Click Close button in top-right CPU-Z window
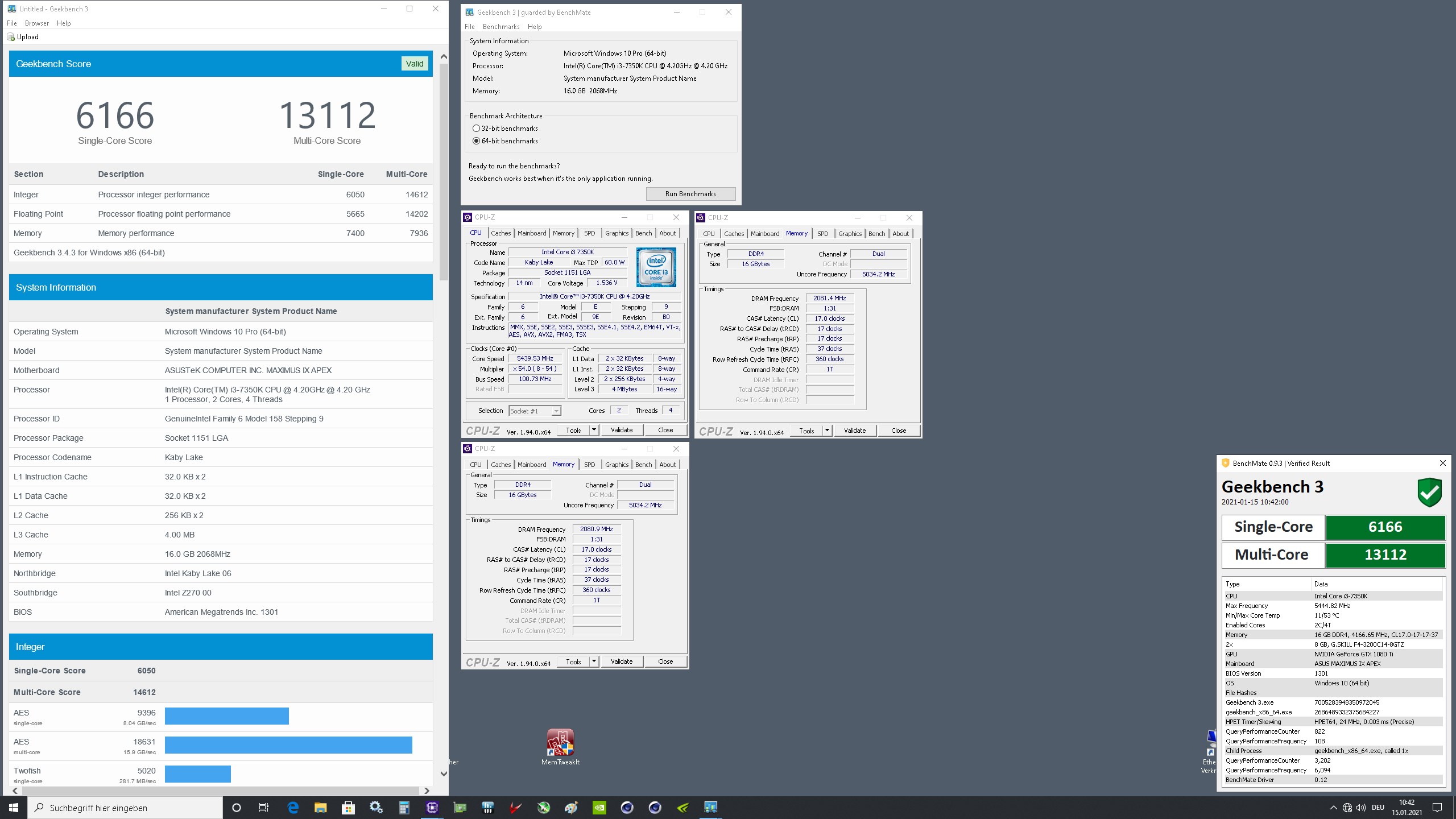Screen dimensions: 1456x819 coord(899,431)
